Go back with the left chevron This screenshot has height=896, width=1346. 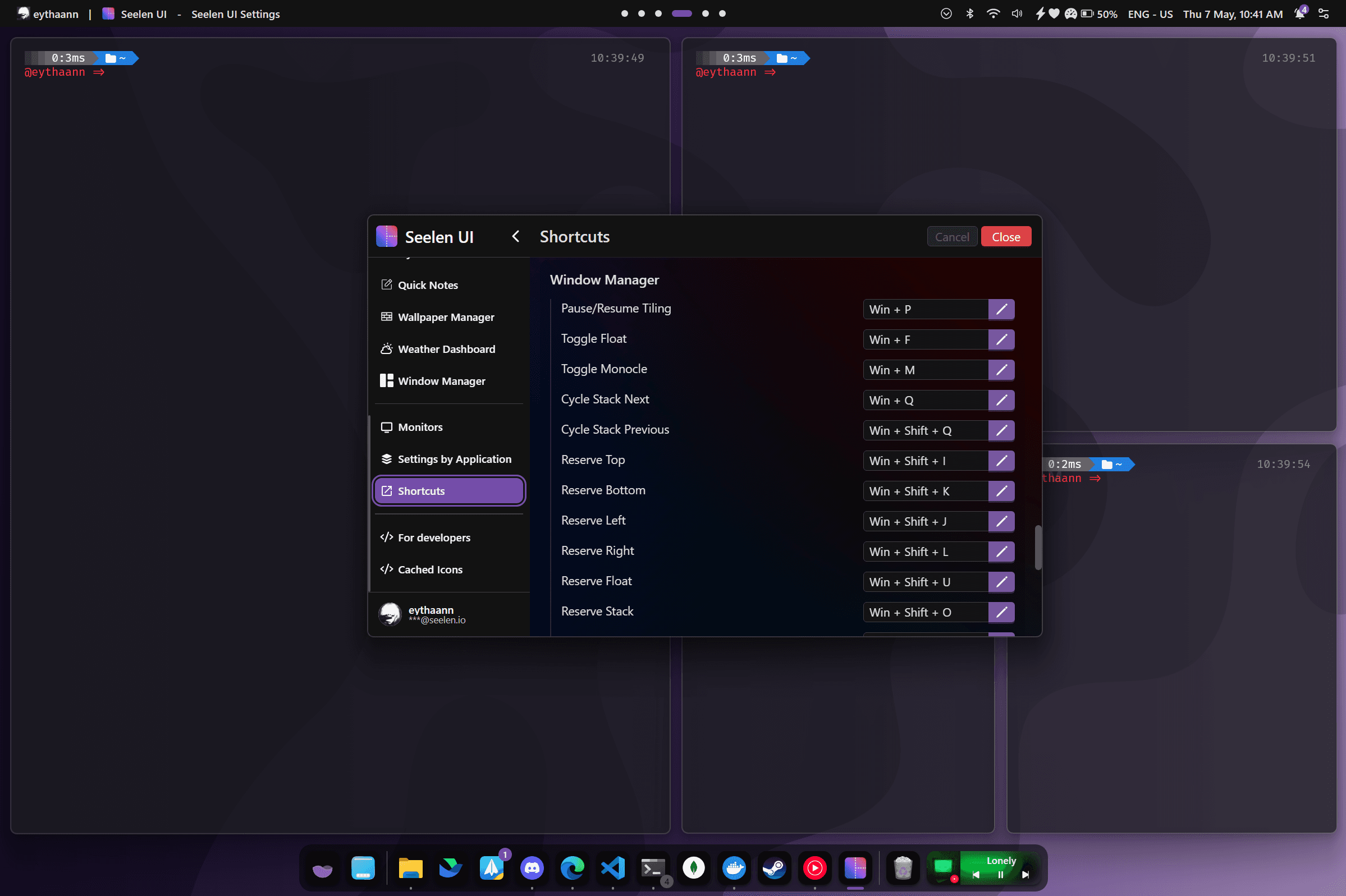pos(515,237)
